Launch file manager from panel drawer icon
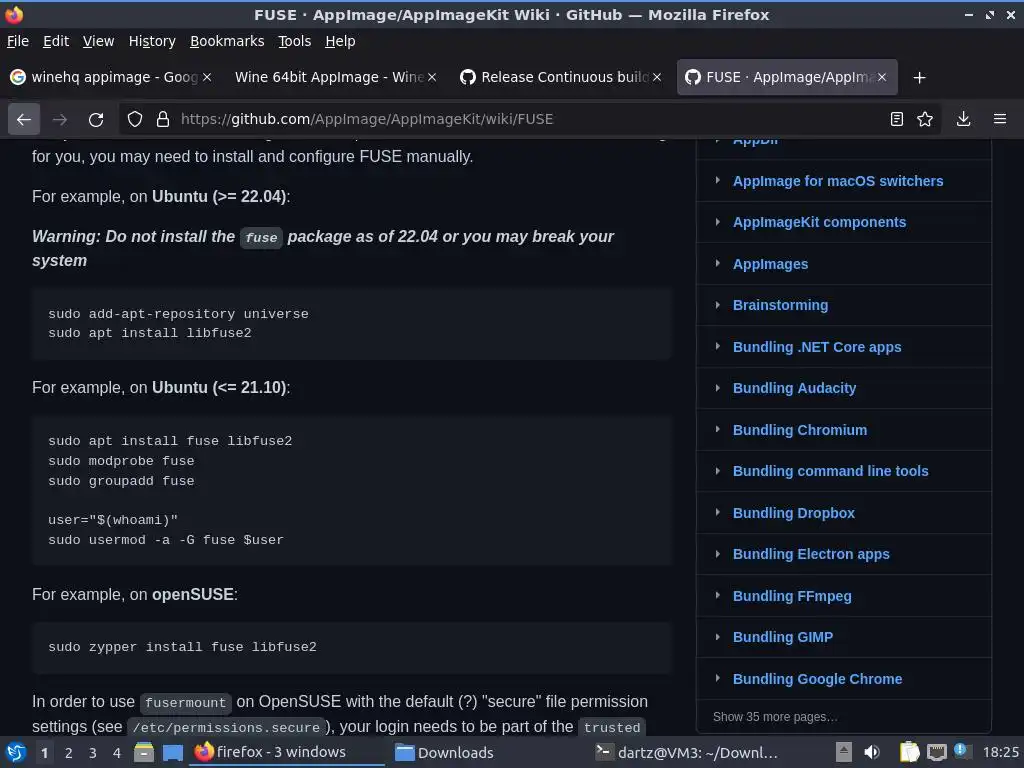The height and width of the screenshot is (768, 1024). pos(144,752)
